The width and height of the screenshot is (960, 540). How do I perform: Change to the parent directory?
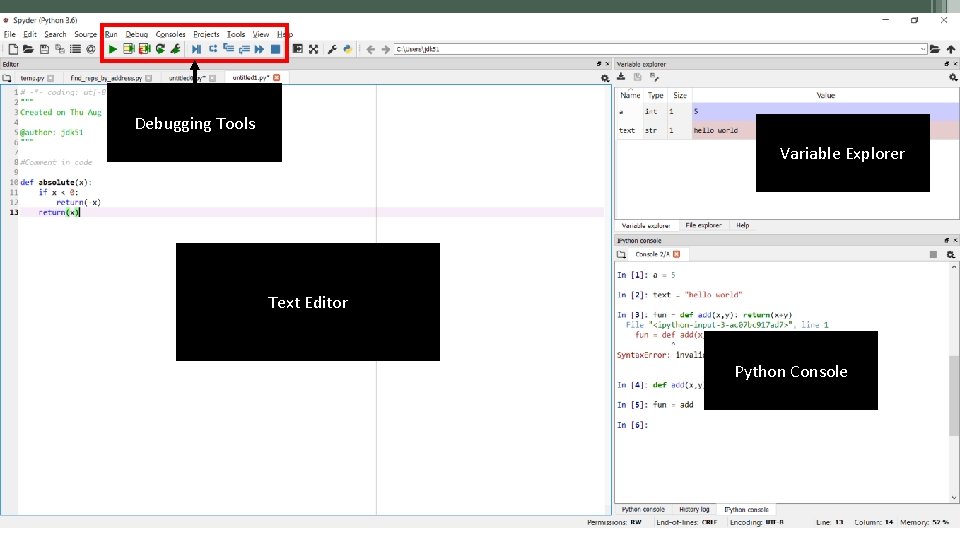951,49
